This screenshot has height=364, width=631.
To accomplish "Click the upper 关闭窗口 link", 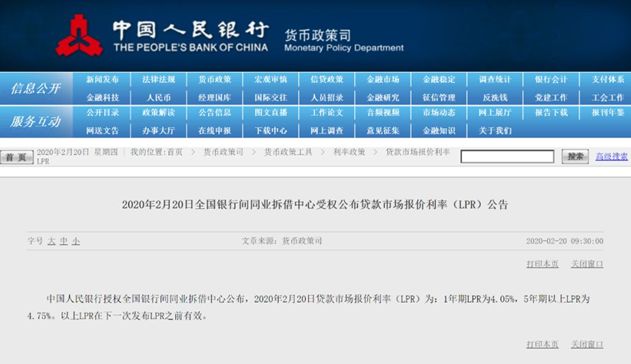I will point(587,264).
